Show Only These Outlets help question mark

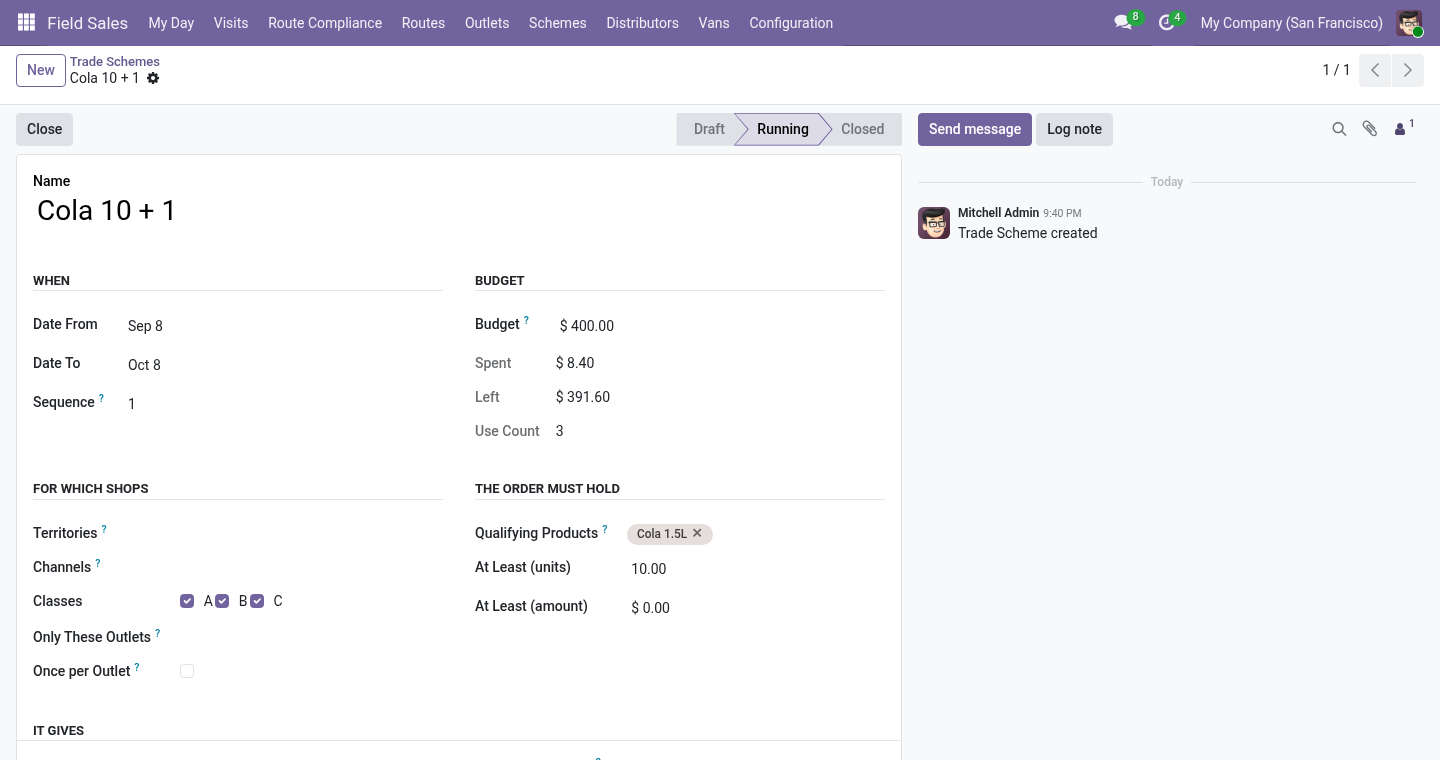(157, 634)
